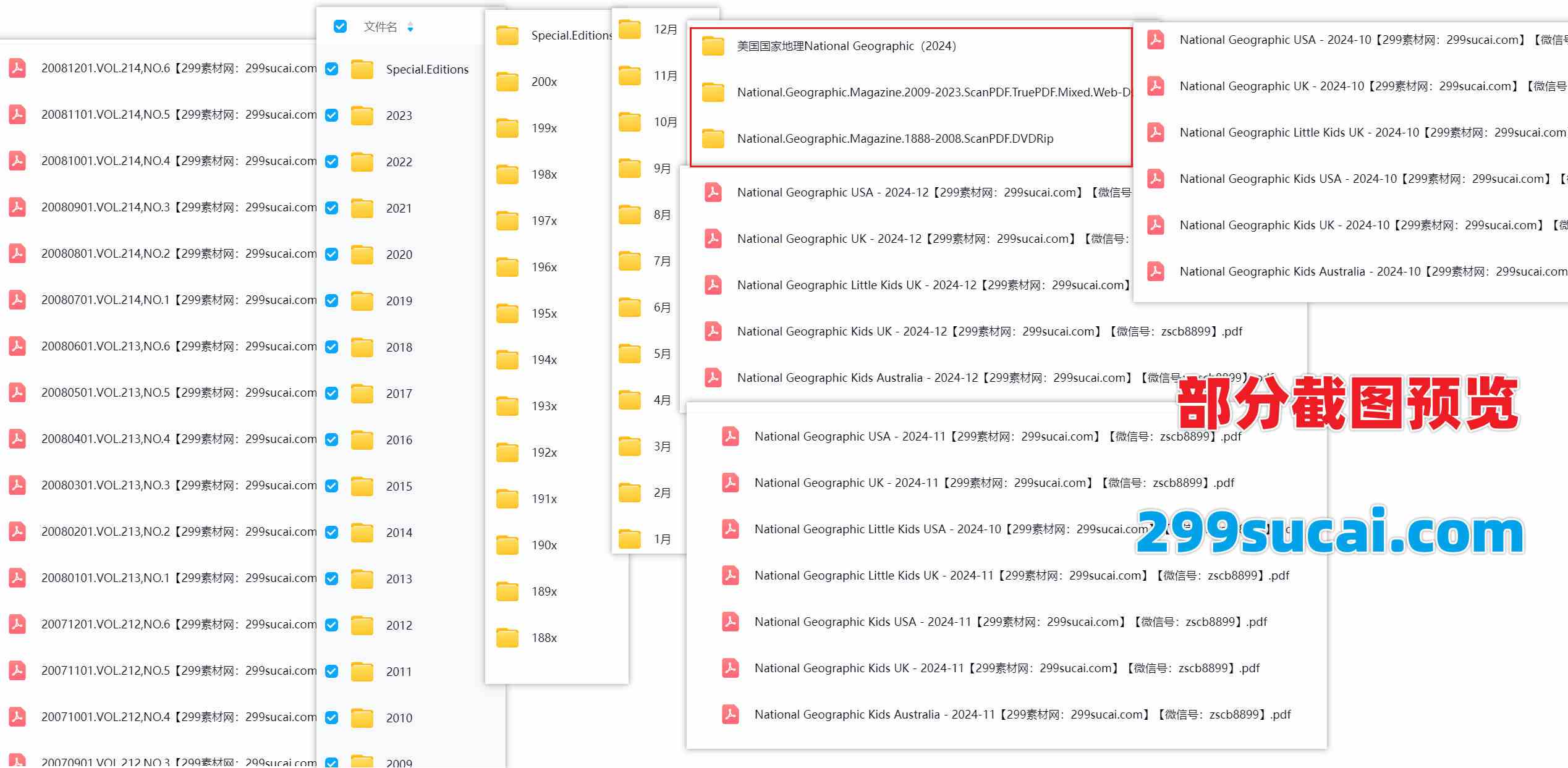This screenshot has height=768, width=1568.
Task: Click PDF icon of 20081201.VOL.214,NO.6
Action: click(x=17, y=67)
